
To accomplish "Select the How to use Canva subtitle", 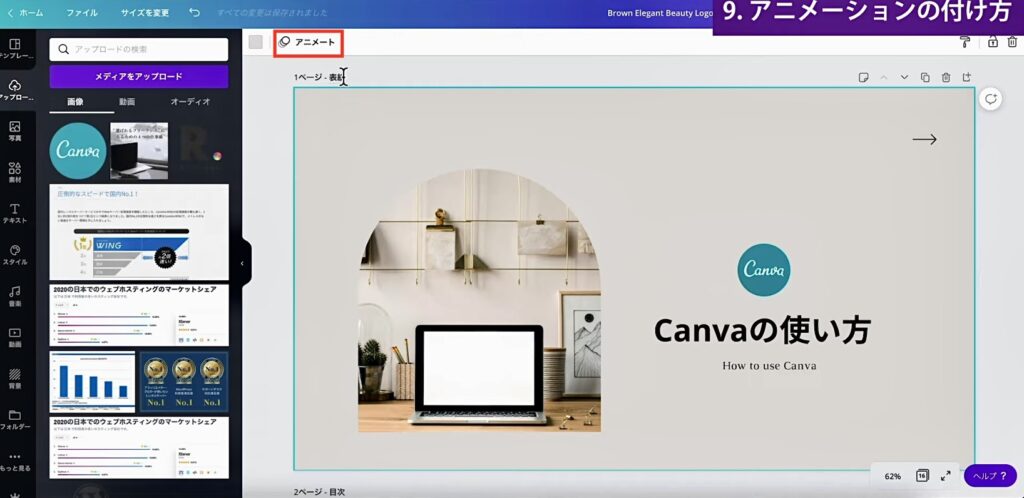I will [769, 366].
